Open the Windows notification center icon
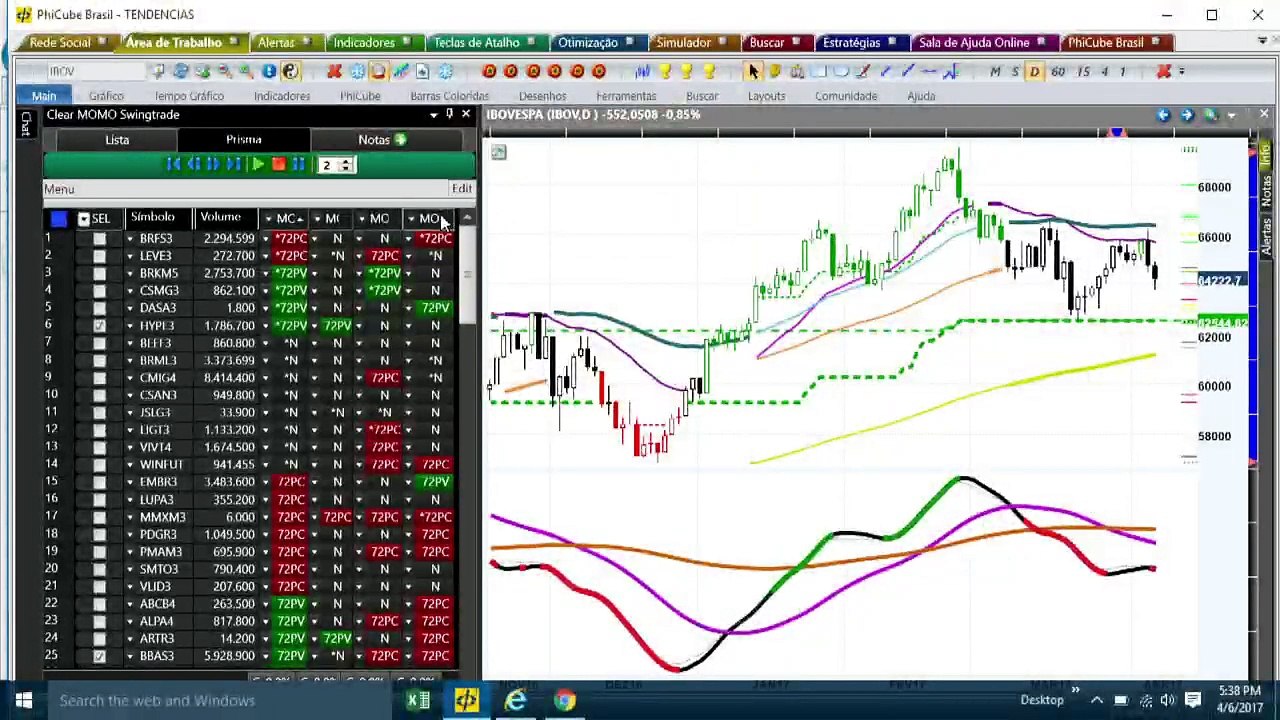Image resolution: width=1280 pixels, height=720 pixels. click(1193, 700)
